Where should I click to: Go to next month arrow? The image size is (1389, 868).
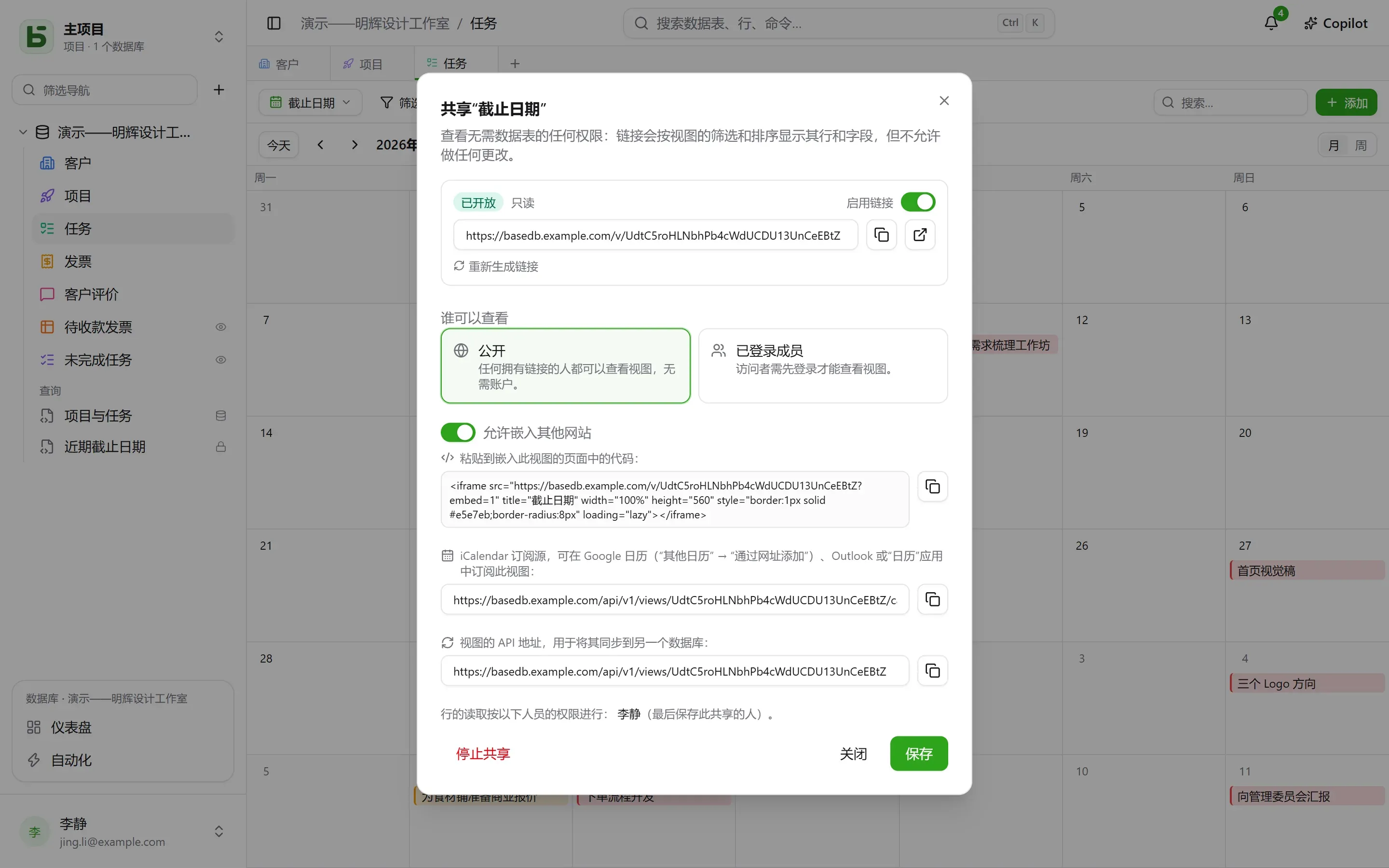click(x=354, y=145)
